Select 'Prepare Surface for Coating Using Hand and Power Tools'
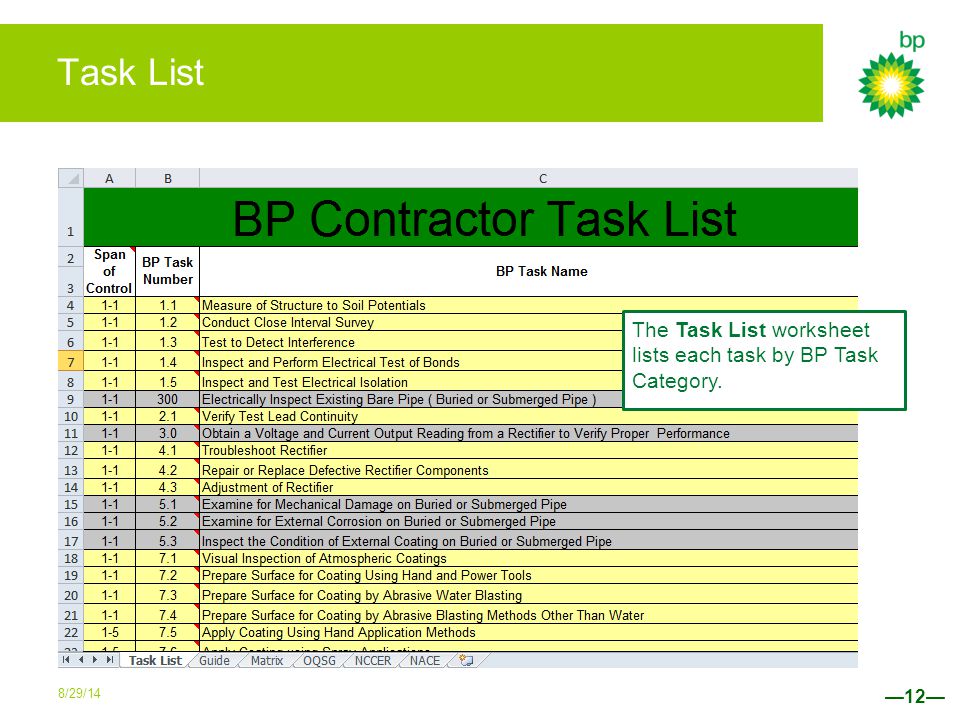The width and height of the screenshot is (960, 720). click(529, 576)
